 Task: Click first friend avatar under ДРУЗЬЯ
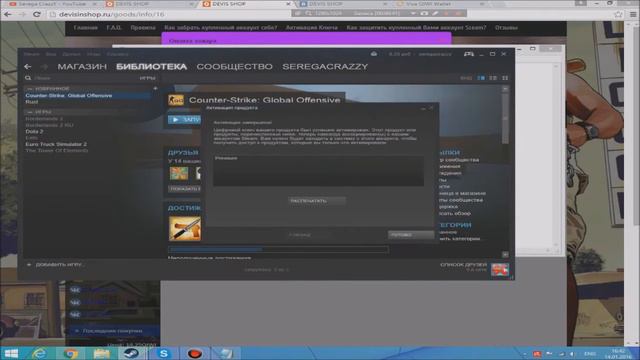tap(179, 173)
